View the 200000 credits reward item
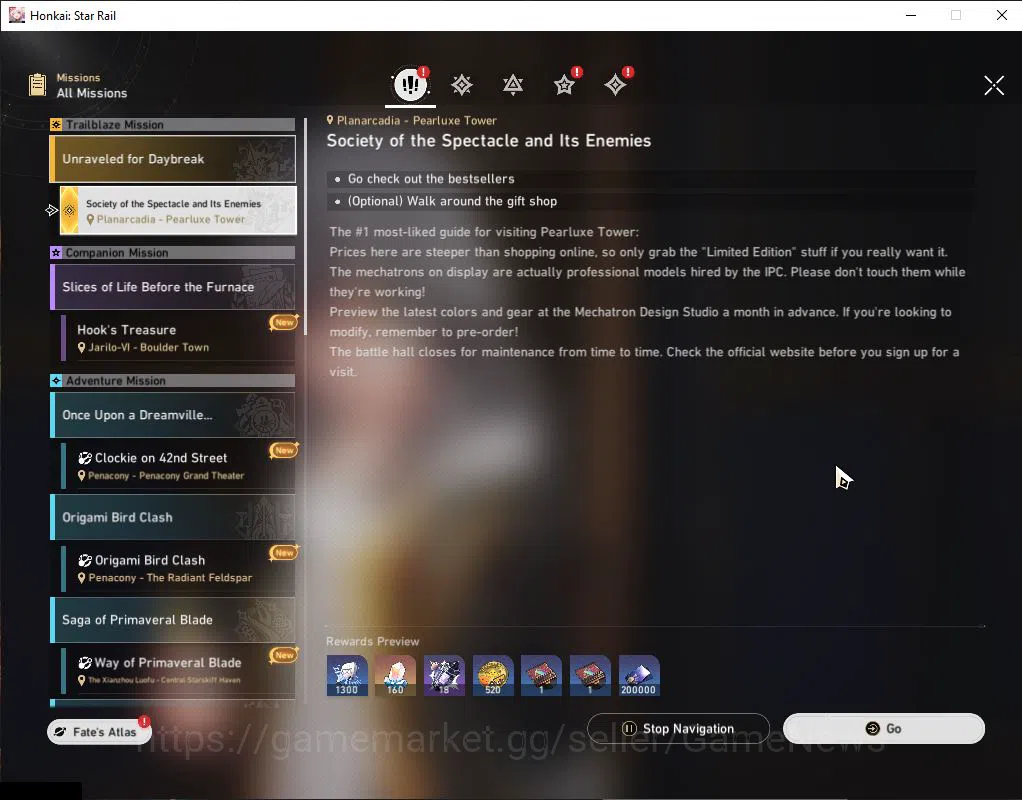 (639, 675)
